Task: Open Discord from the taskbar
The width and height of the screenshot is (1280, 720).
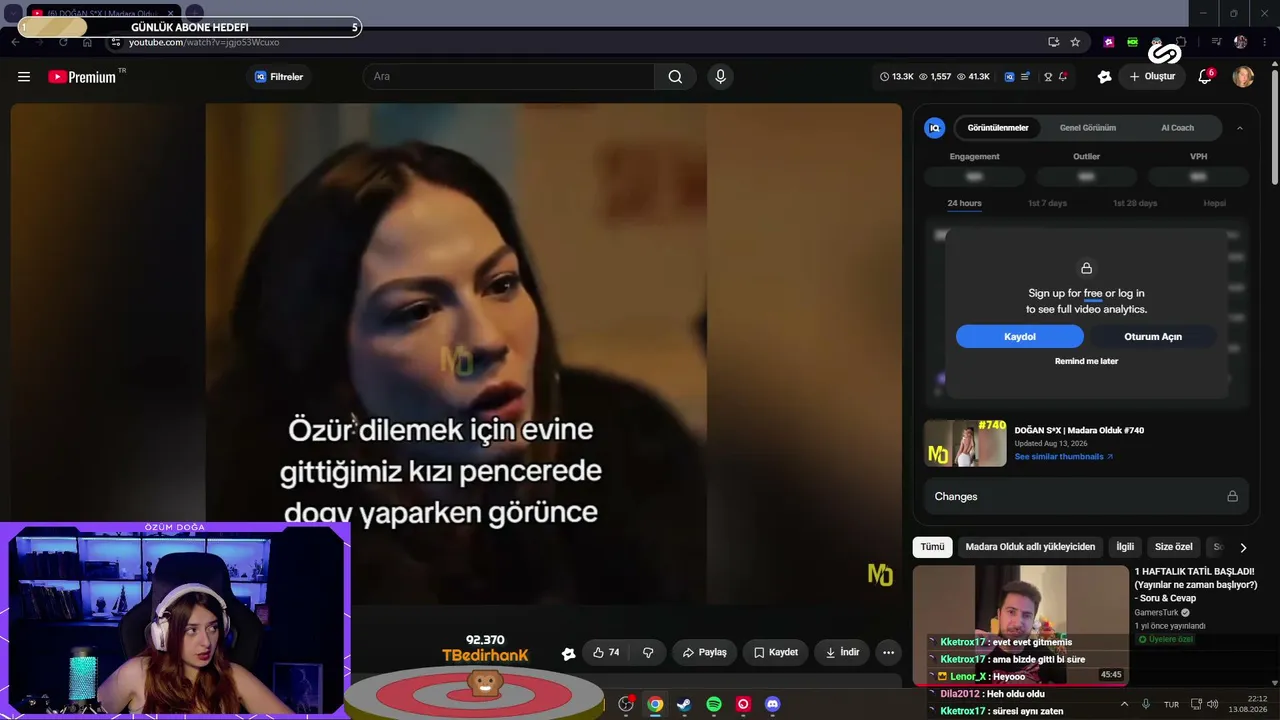Action: (x=772, y=704)
